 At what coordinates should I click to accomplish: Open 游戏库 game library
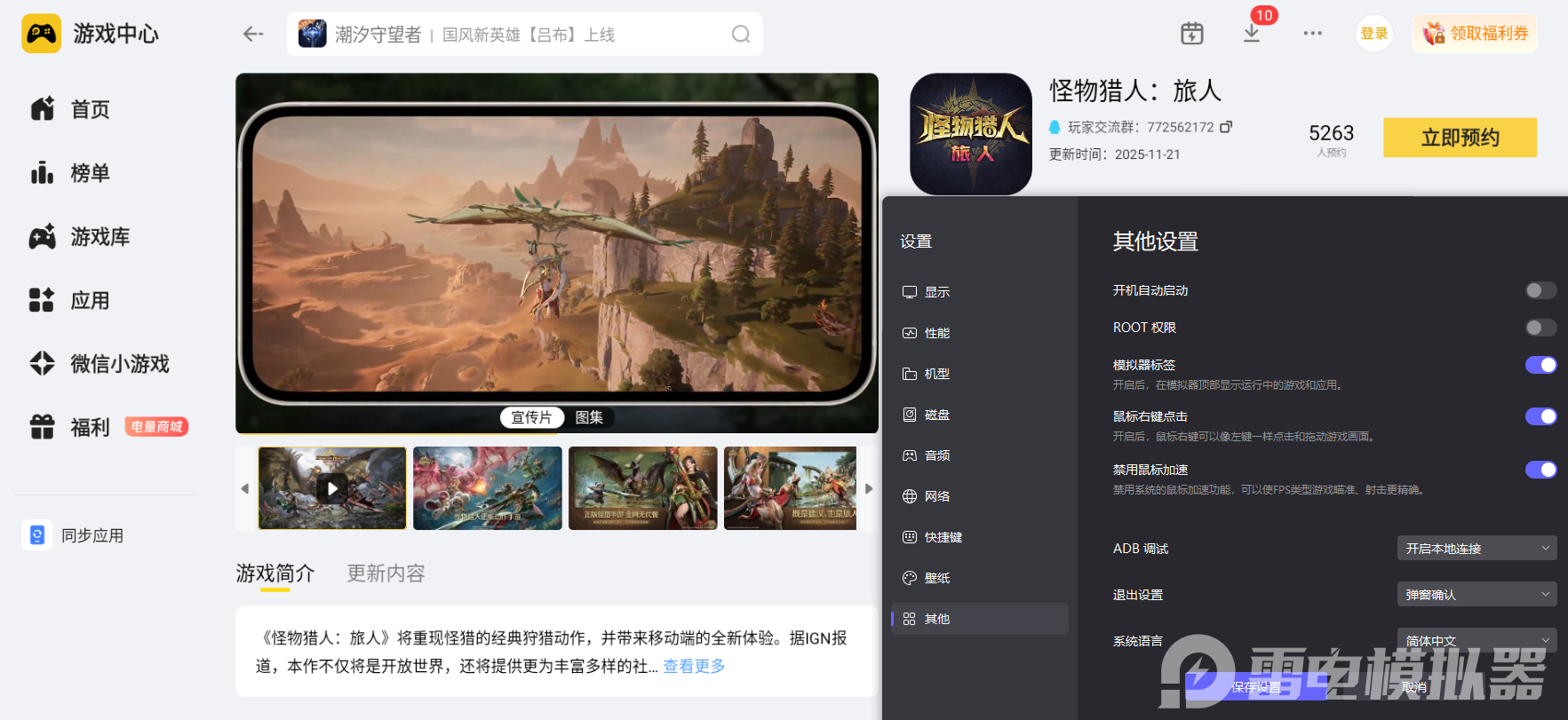(80, 237)
